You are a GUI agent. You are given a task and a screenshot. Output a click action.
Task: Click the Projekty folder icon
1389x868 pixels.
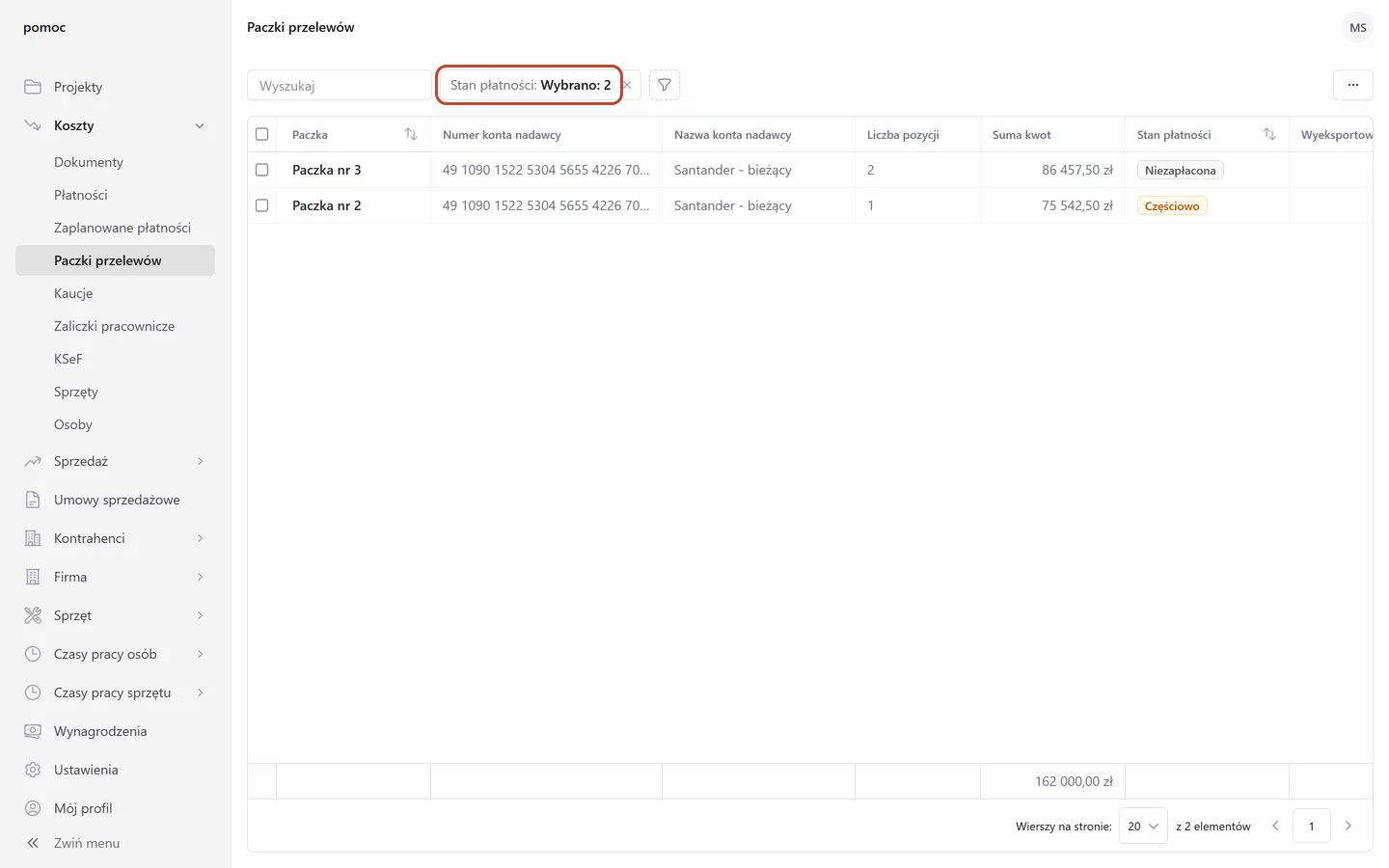pos(33,87)
